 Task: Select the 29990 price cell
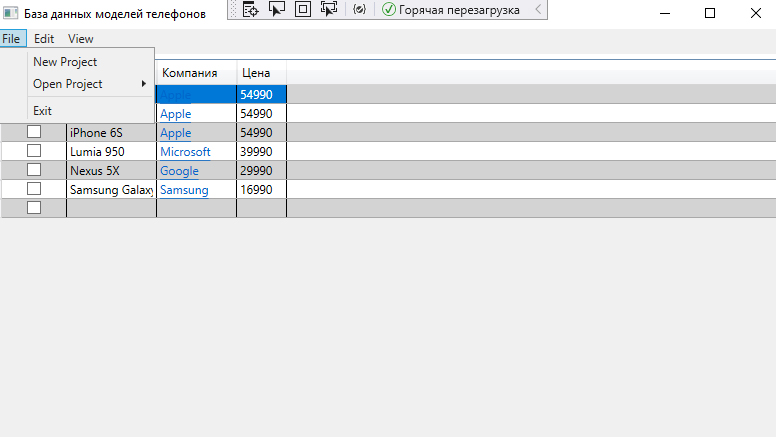tap(262, 171)
